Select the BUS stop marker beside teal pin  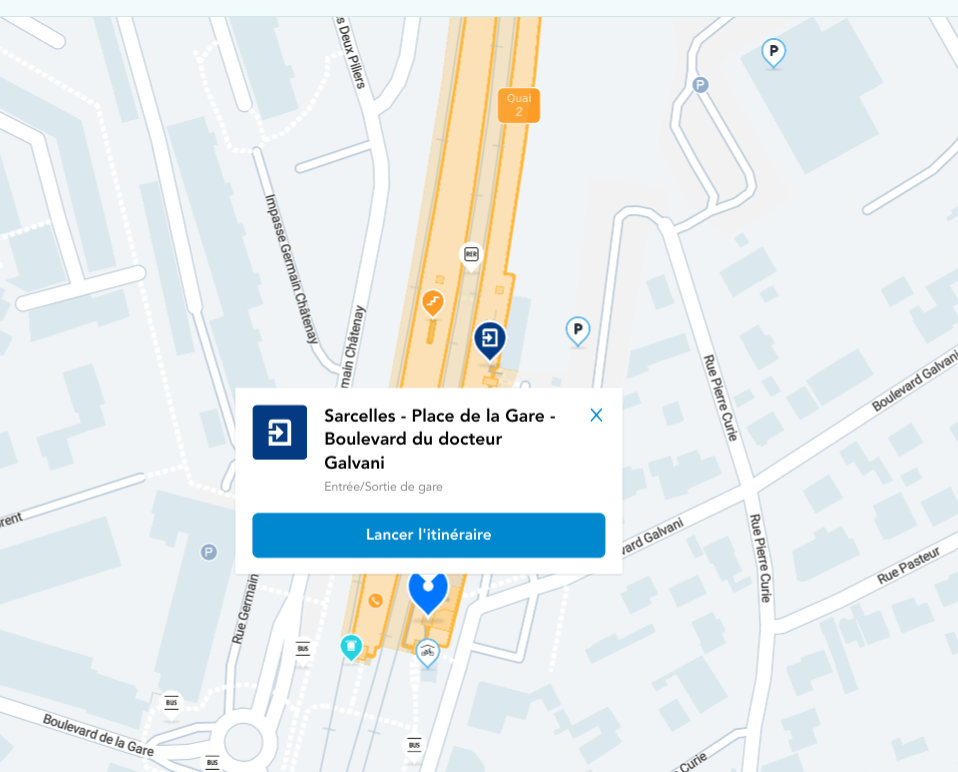coord(303,649)
